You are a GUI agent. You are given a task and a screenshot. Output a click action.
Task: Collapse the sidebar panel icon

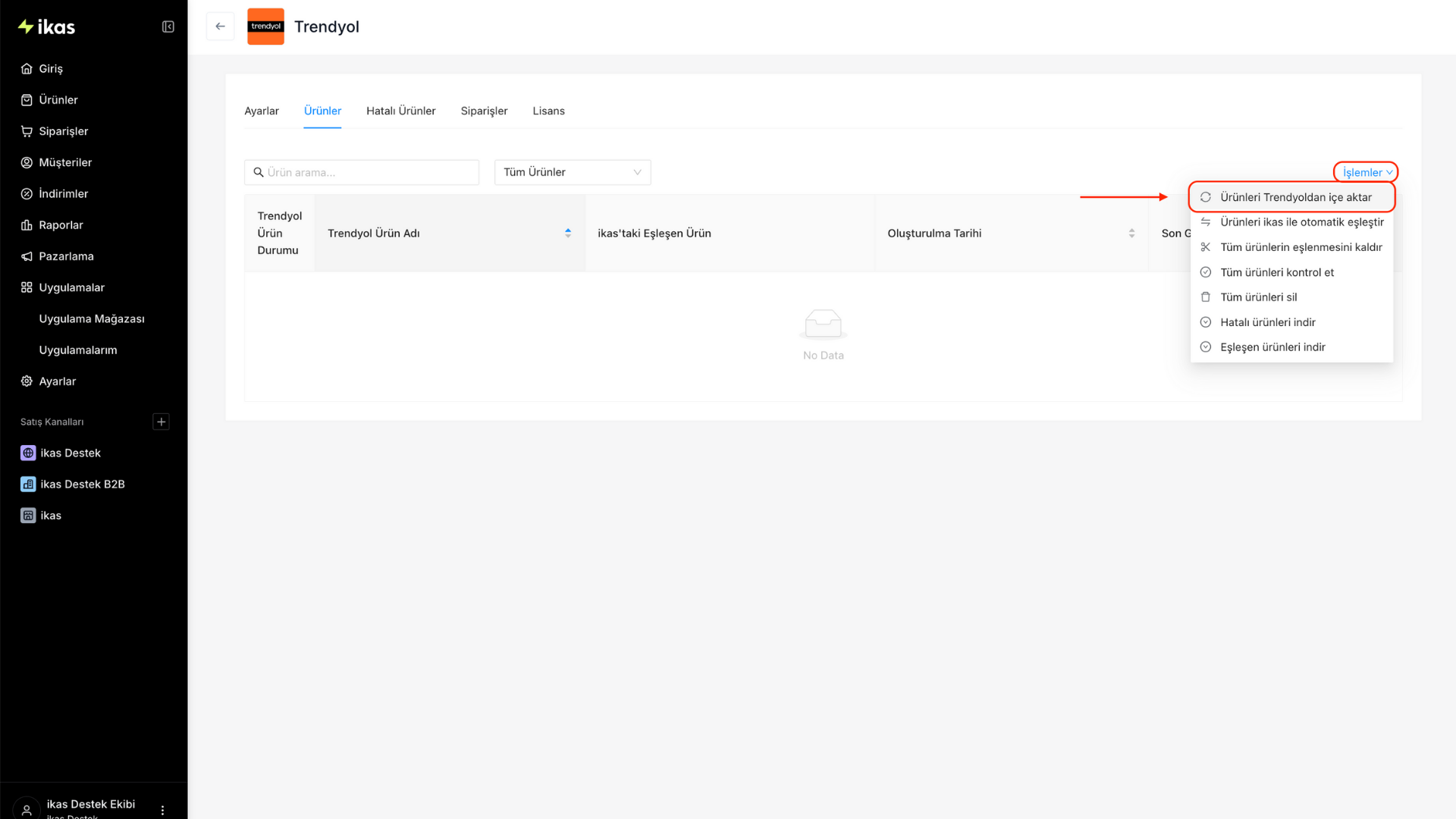168,27
